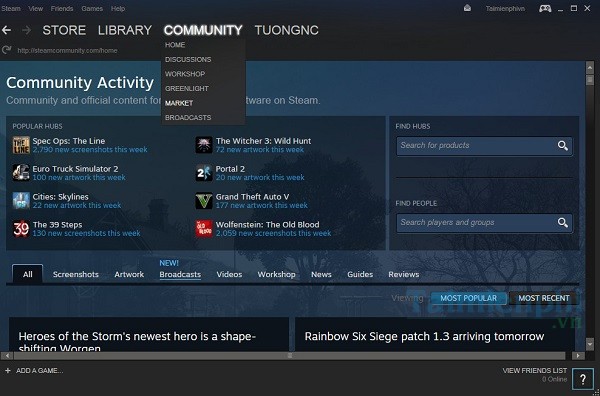This screenshot has width=600, height=396.
Task: Click the Portal 2 hub icon
Action: coord(204,173)
